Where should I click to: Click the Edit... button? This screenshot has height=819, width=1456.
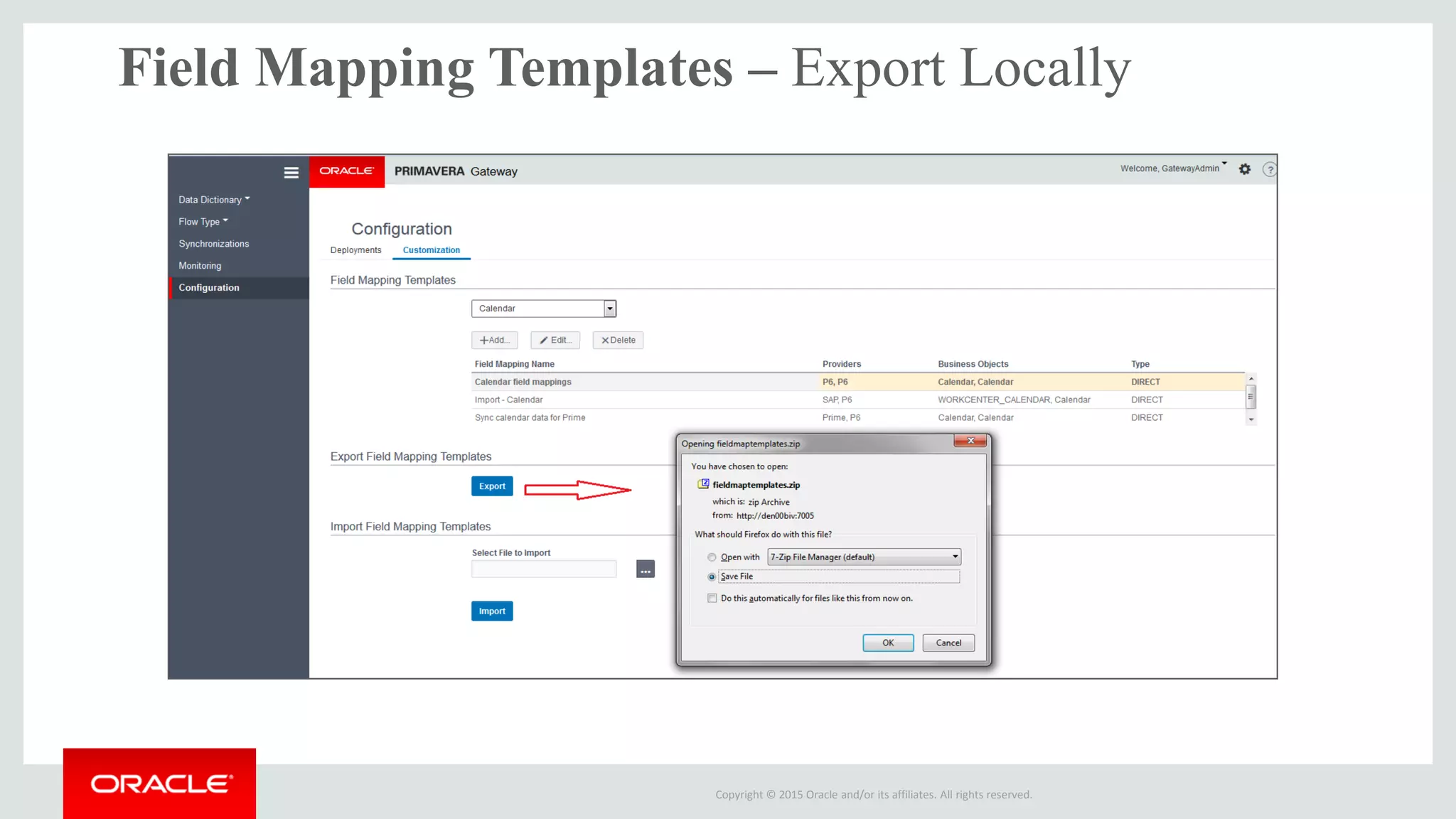pos(555,340)
